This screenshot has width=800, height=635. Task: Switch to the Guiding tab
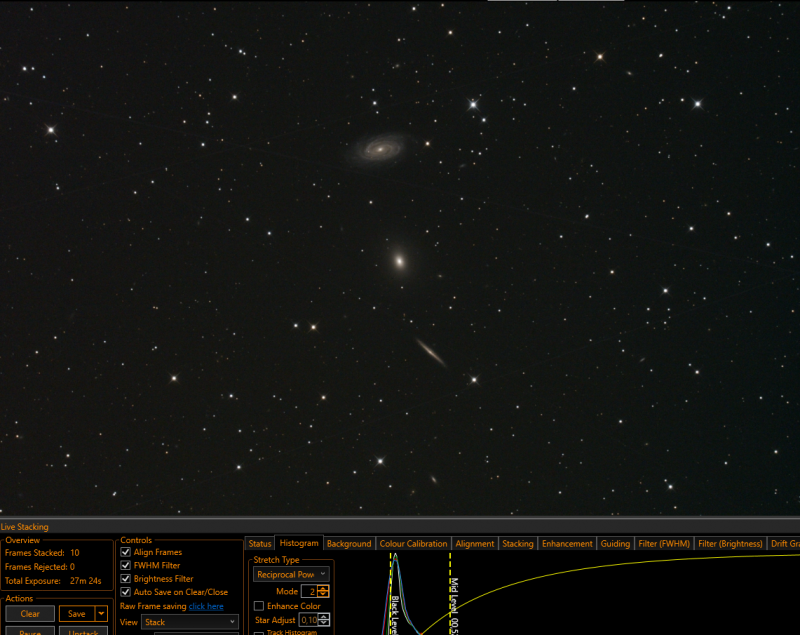click(x=615, y=544)
